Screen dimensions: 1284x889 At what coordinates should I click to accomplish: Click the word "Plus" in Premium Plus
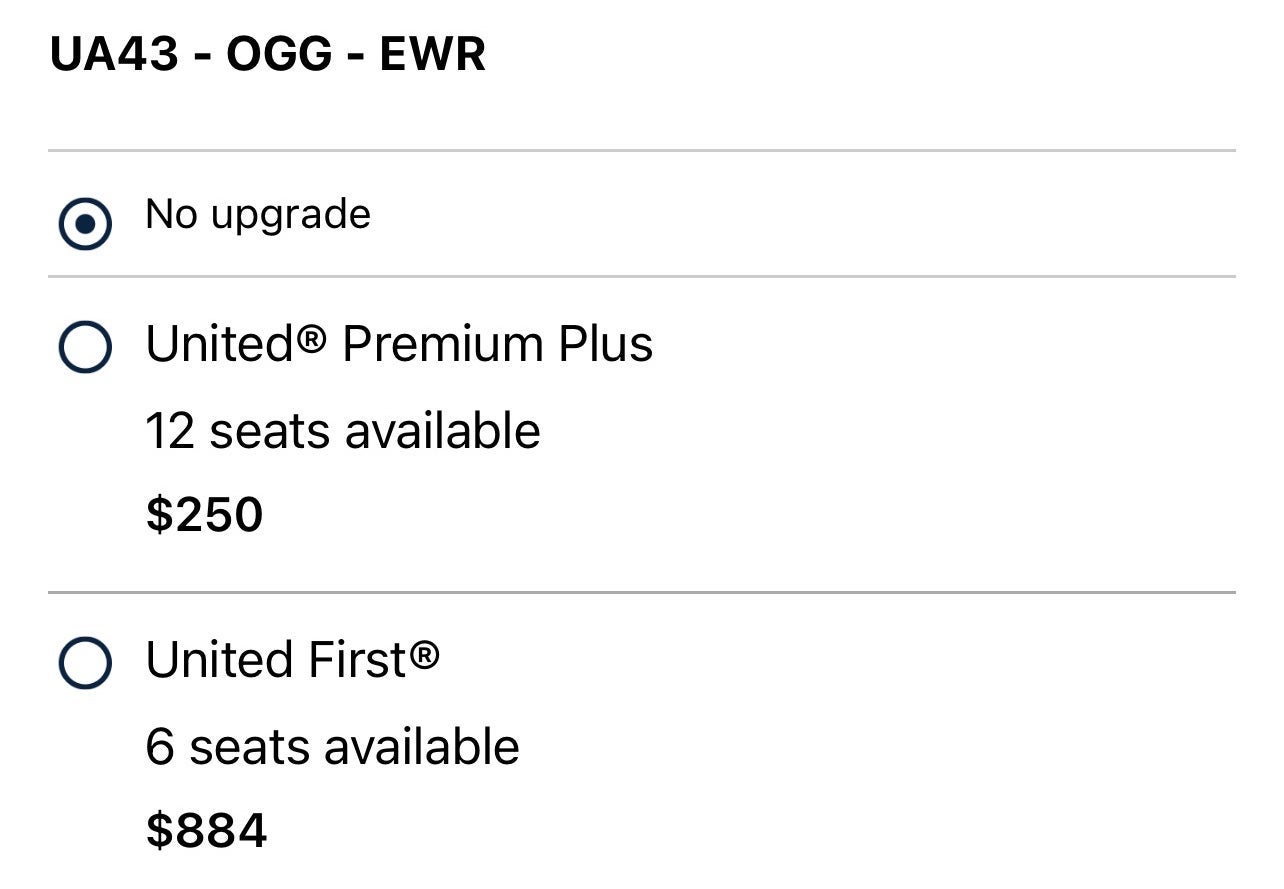coord(605,345)
